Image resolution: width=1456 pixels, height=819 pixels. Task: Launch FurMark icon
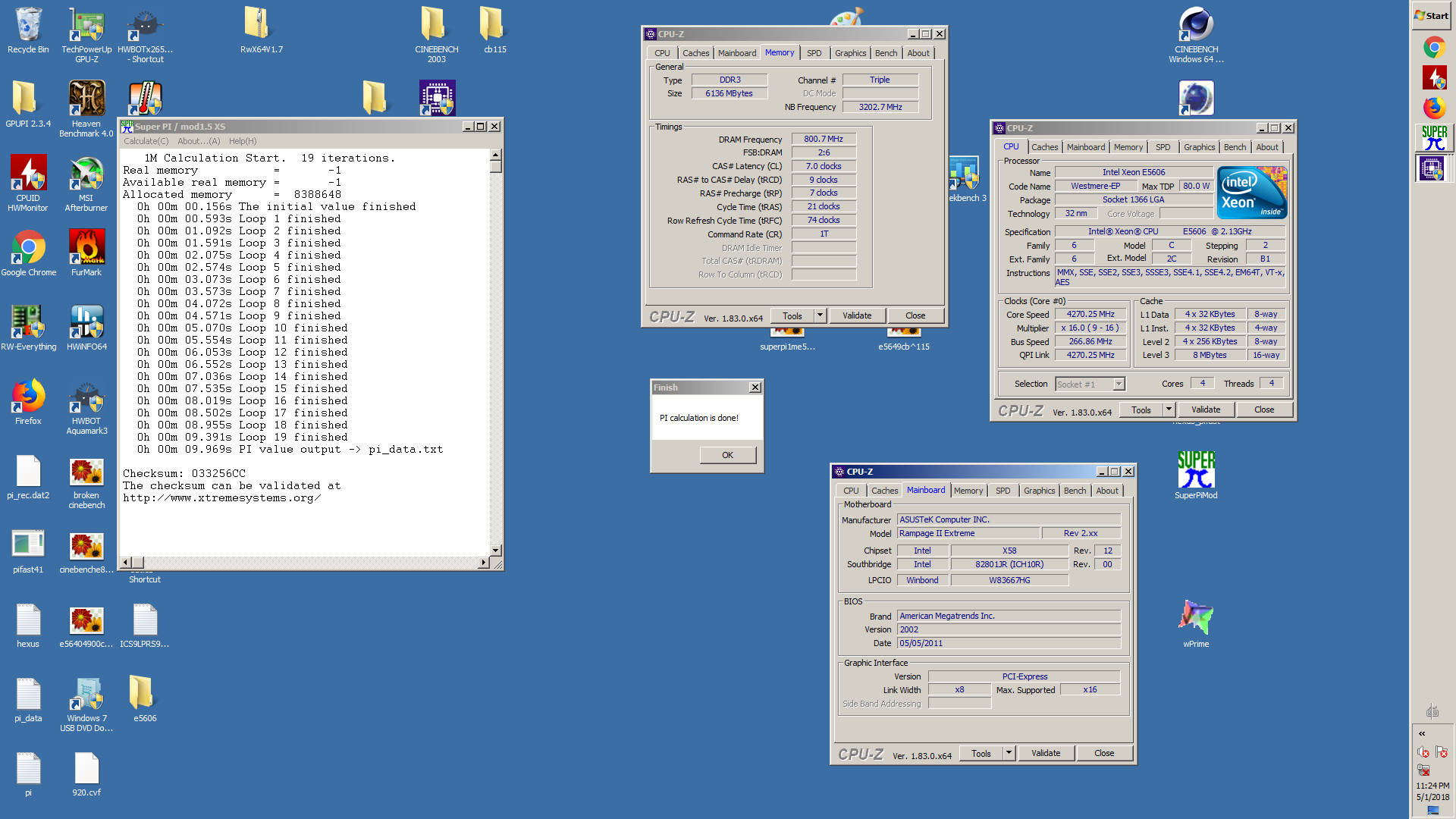(86, 253)
